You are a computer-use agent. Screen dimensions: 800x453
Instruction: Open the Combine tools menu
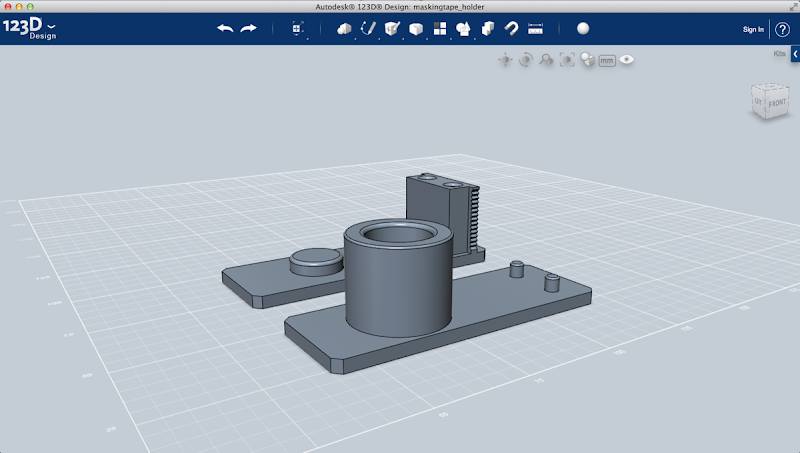click(x=488, y=29)
